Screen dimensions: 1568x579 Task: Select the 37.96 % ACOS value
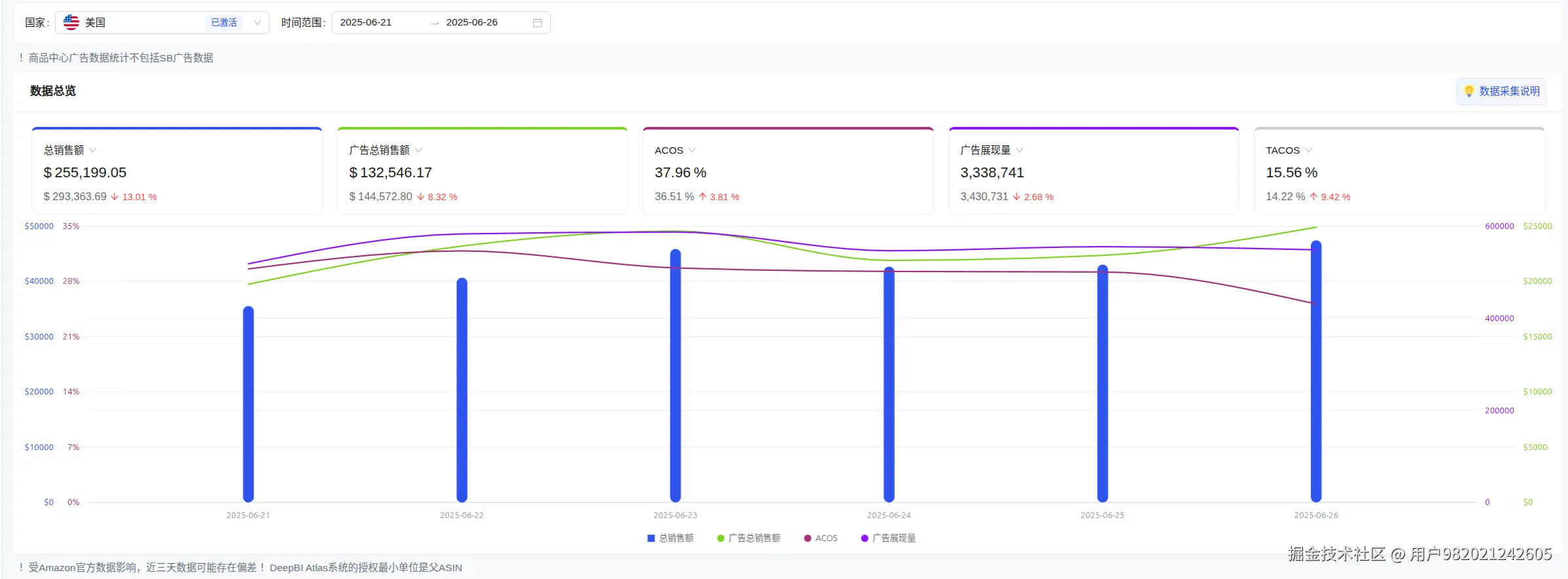(680, 173)
